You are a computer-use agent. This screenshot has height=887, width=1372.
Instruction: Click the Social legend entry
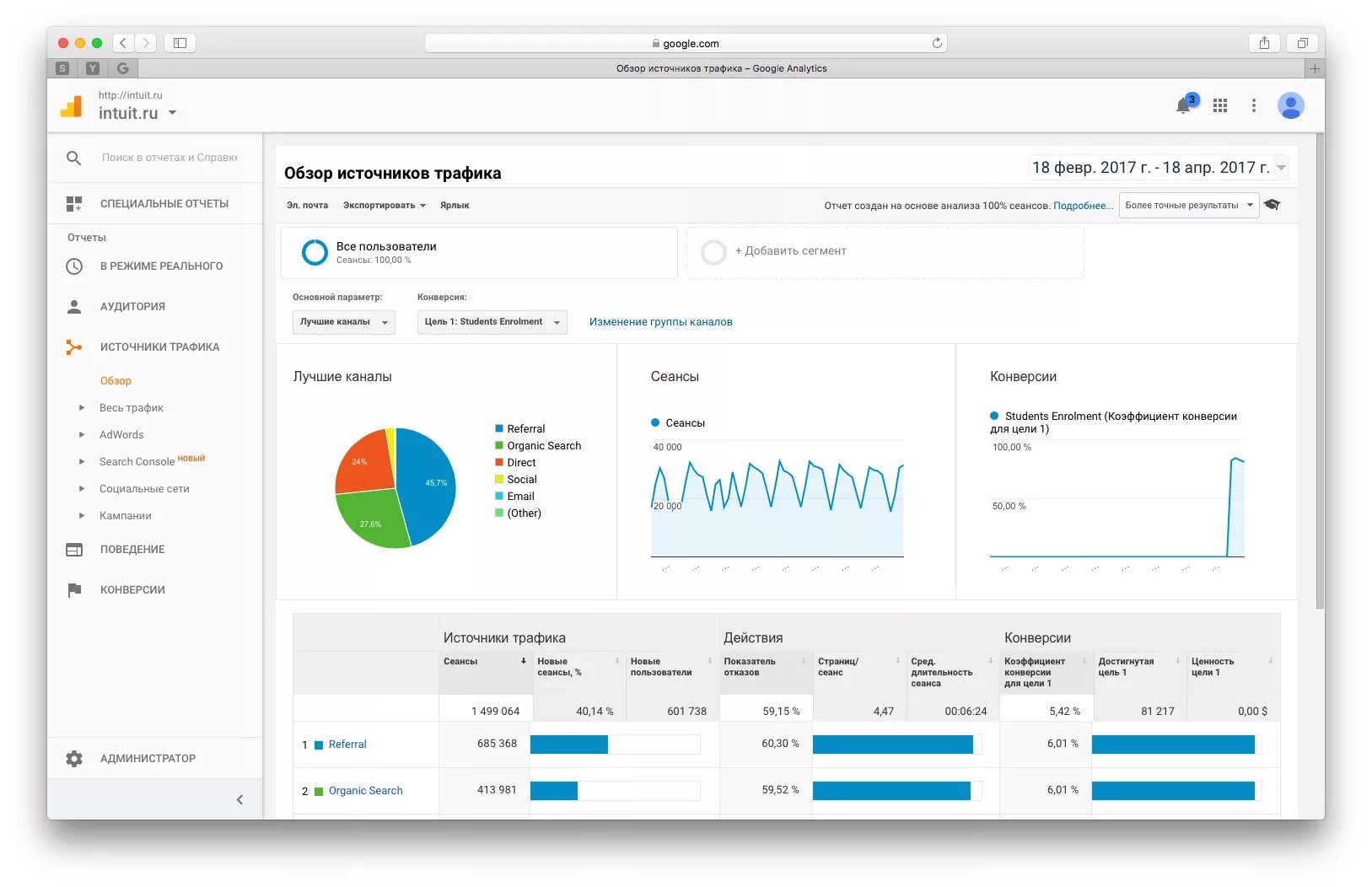tap(516, 480)
